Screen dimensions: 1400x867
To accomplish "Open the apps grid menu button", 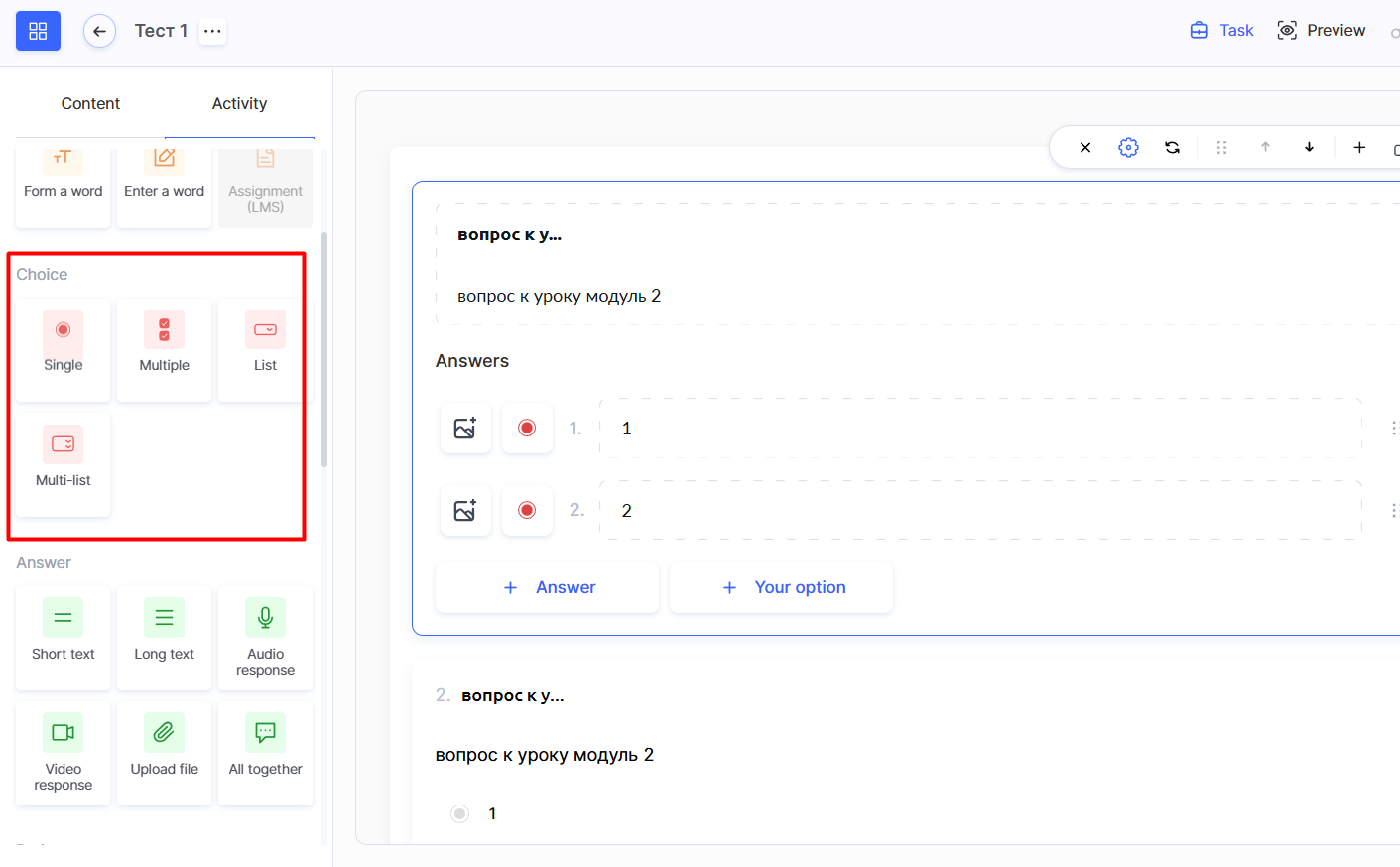I will point(38,31).
